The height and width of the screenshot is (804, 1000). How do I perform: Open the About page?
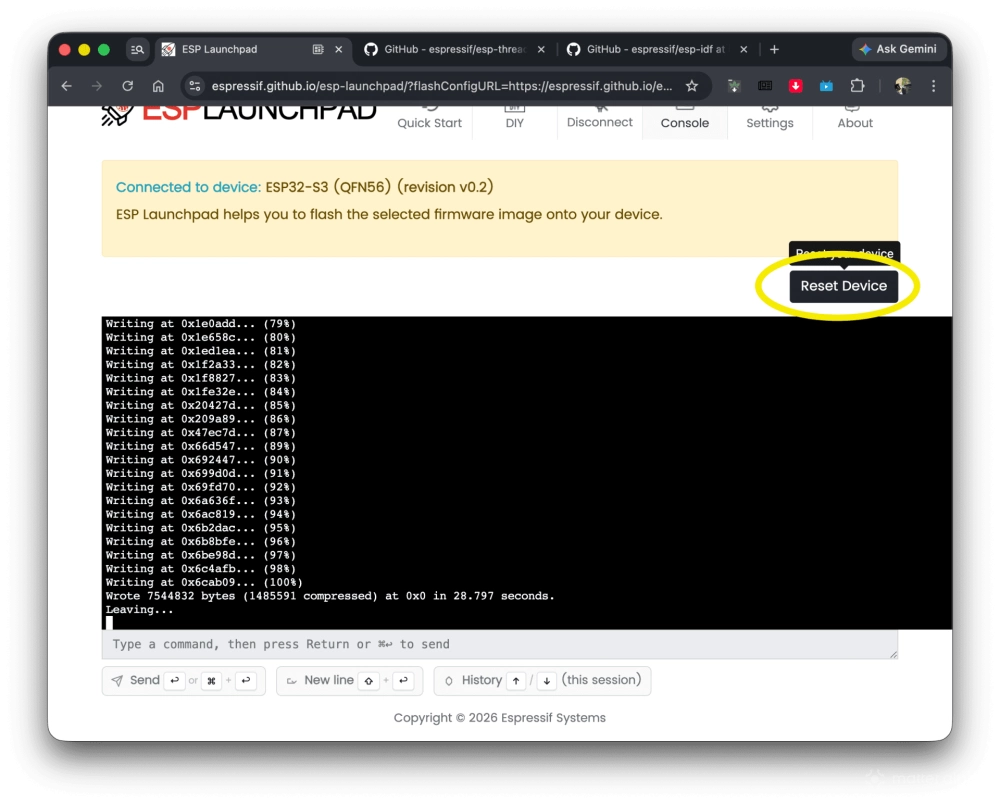pyautogui.click(x=855, y=122)
